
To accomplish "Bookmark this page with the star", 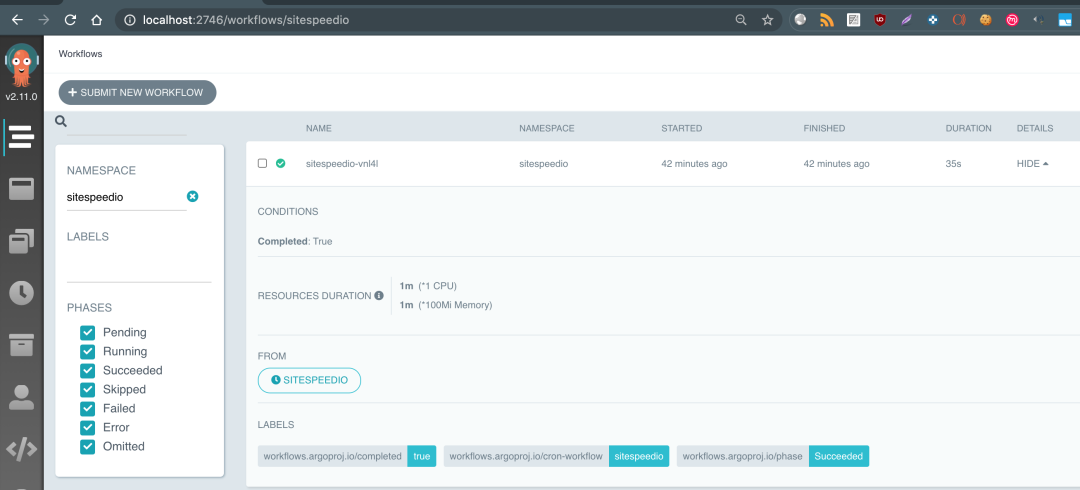I will pyautogui.click(x=767, y=20).
